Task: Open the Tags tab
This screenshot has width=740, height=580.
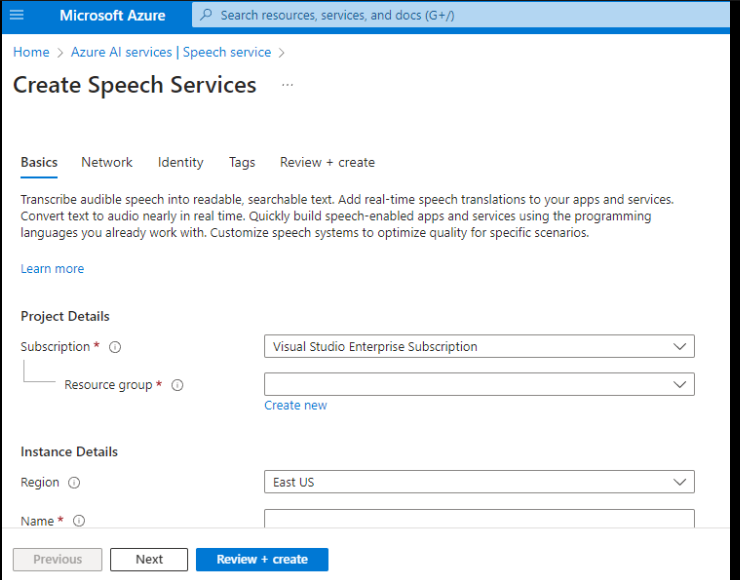Action: (x=242, y=162)
